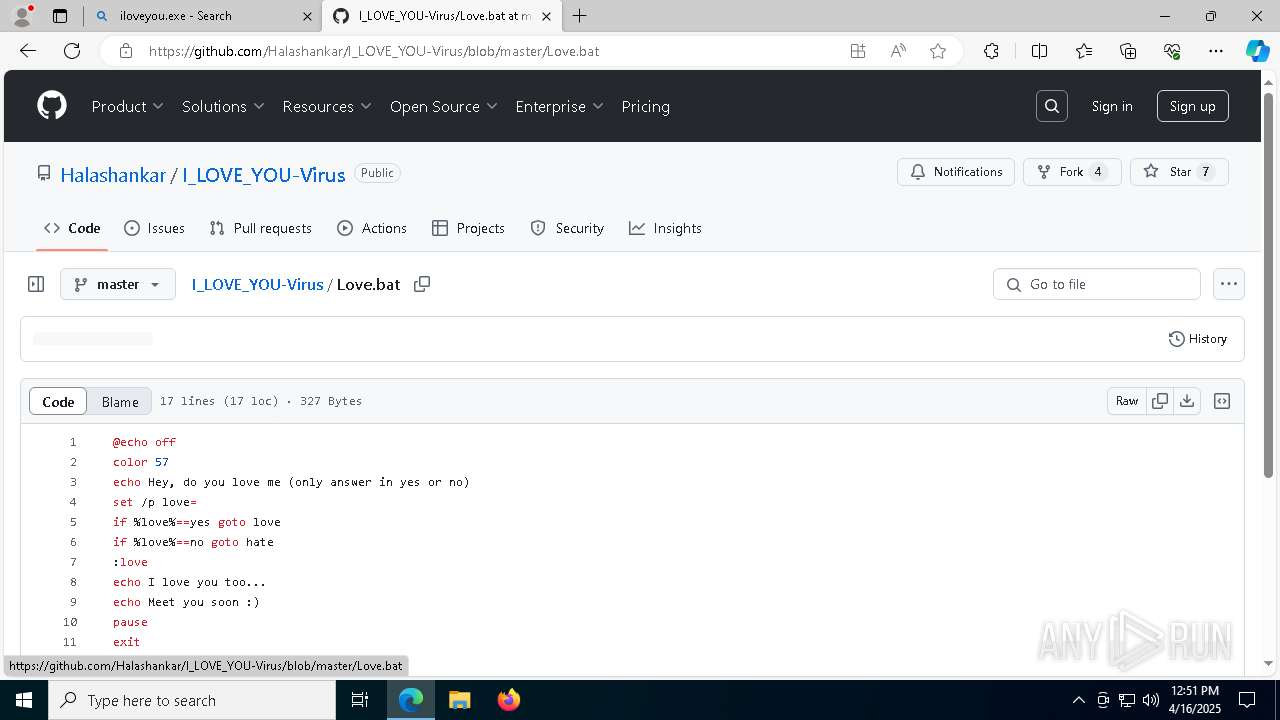Open the Projects tab
The image size is (1280, 720).
click(468, 228)
